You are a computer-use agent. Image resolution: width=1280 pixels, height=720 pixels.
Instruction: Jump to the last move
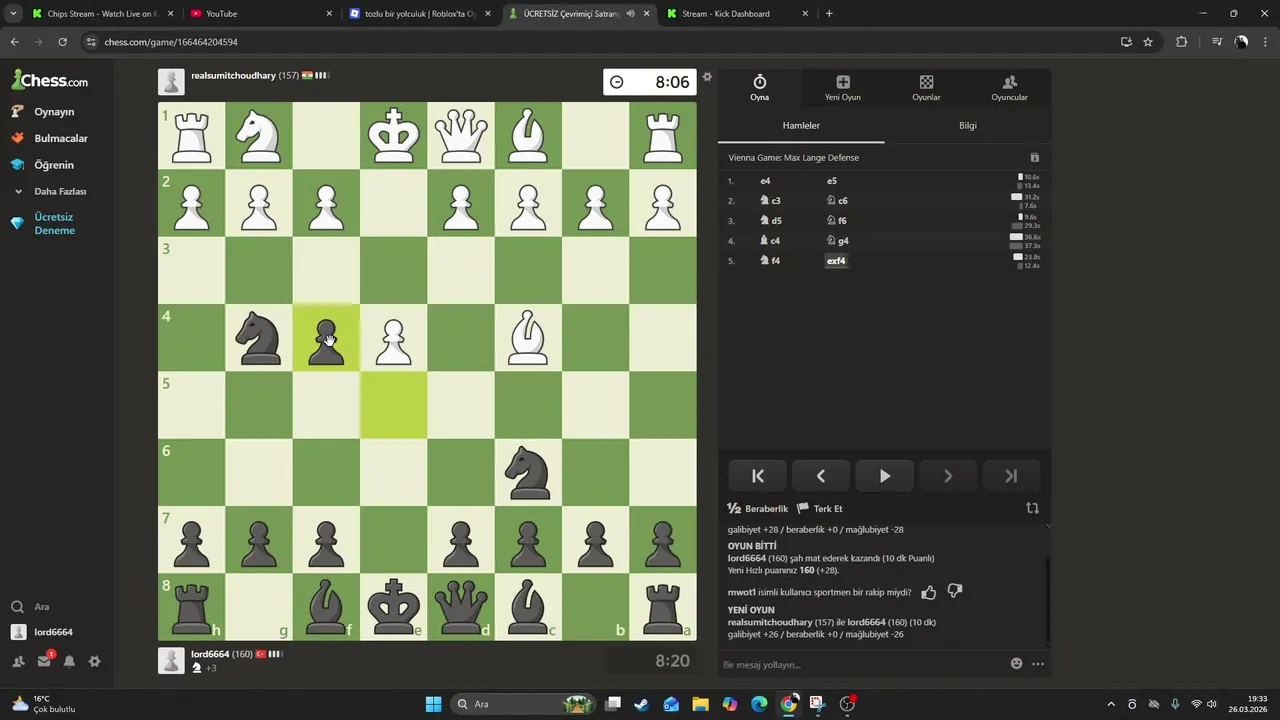tap(1011, 476)
